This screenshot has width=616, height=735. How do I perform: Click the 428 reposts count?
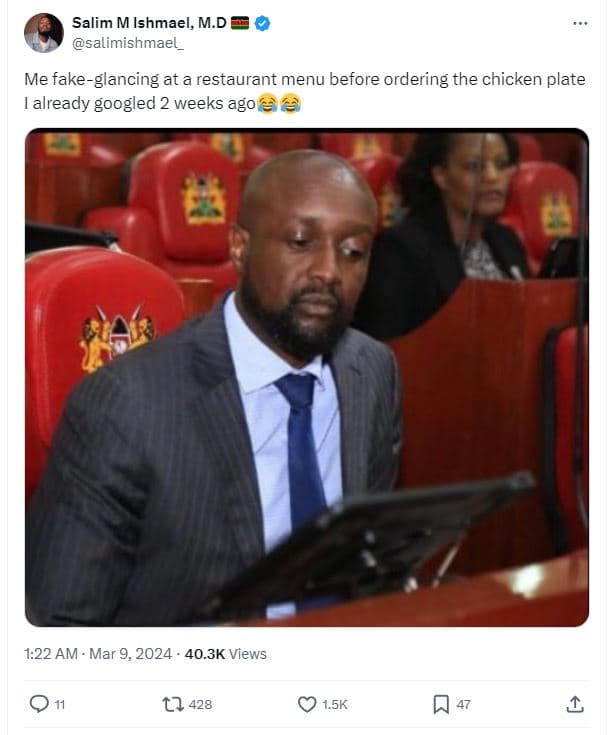click(x=200, y=704)
